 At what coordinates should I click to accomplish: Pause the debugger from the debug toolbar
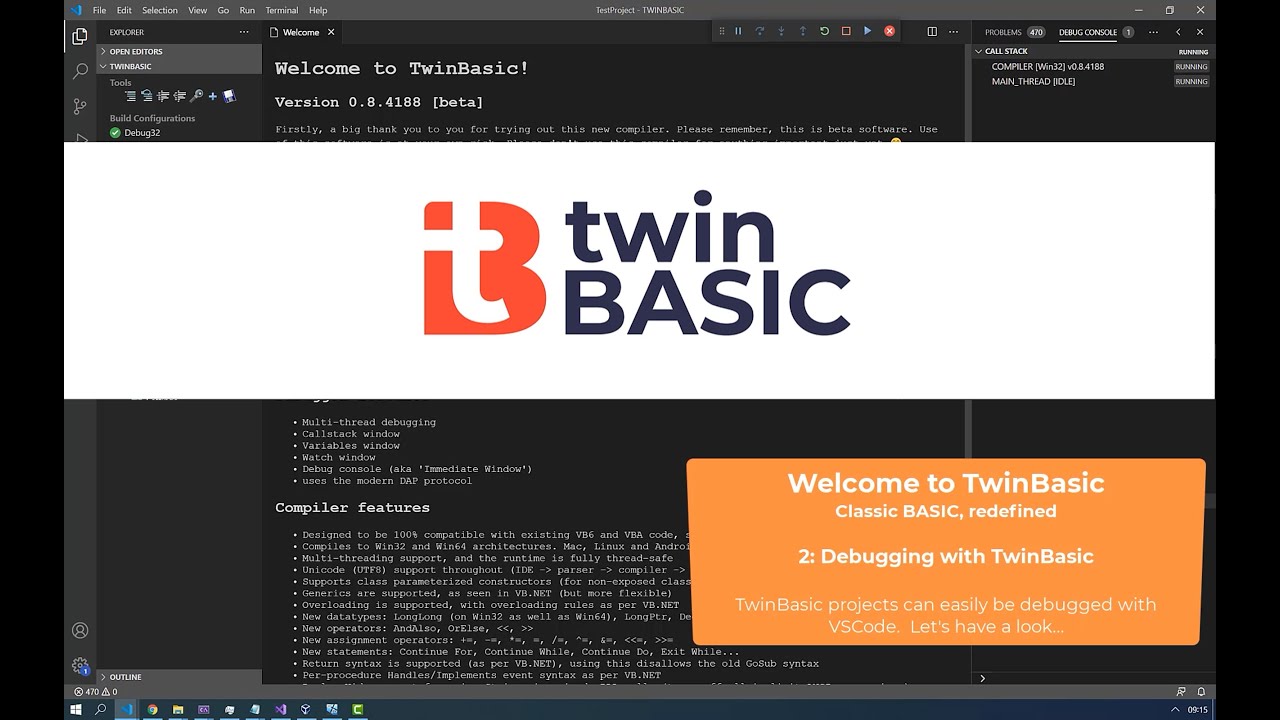(738, 31)
